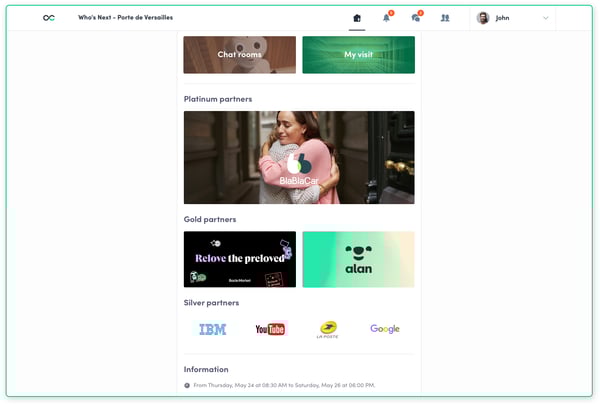Viewport: 600px width, 405px height.
Task: Open the BlaBlaCar platinum partner banner
Action: coord(299,157)
